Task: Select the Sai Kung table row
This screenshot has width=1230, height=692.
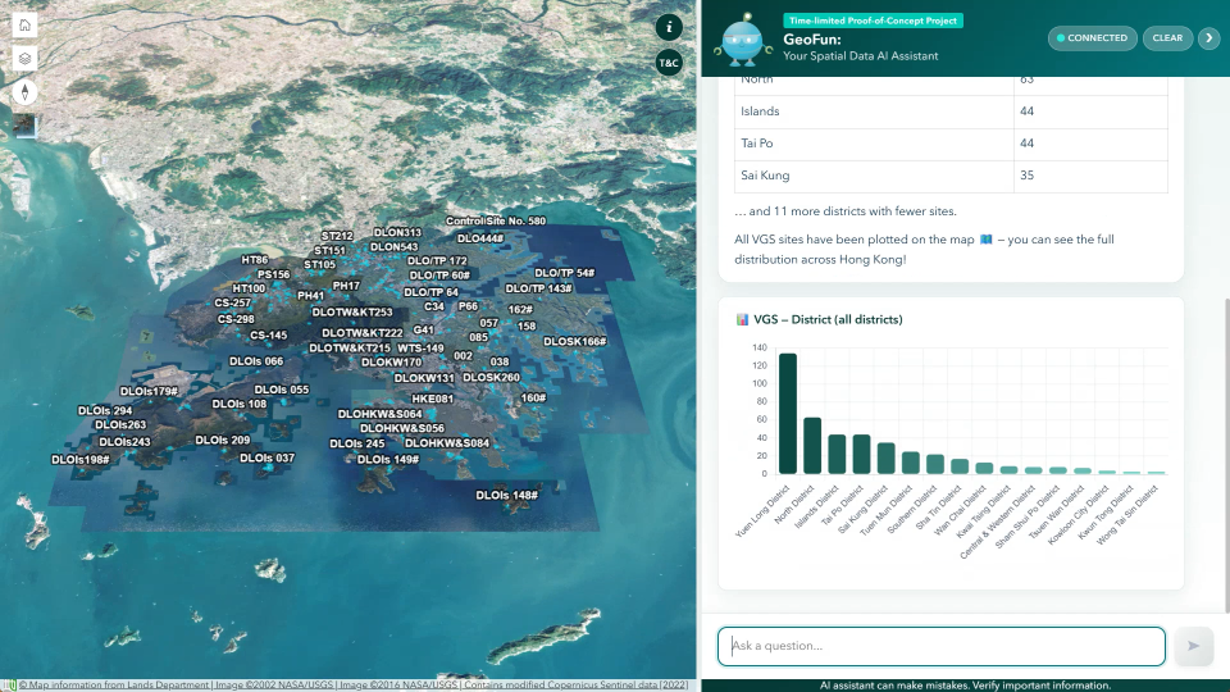Action: 951,175
